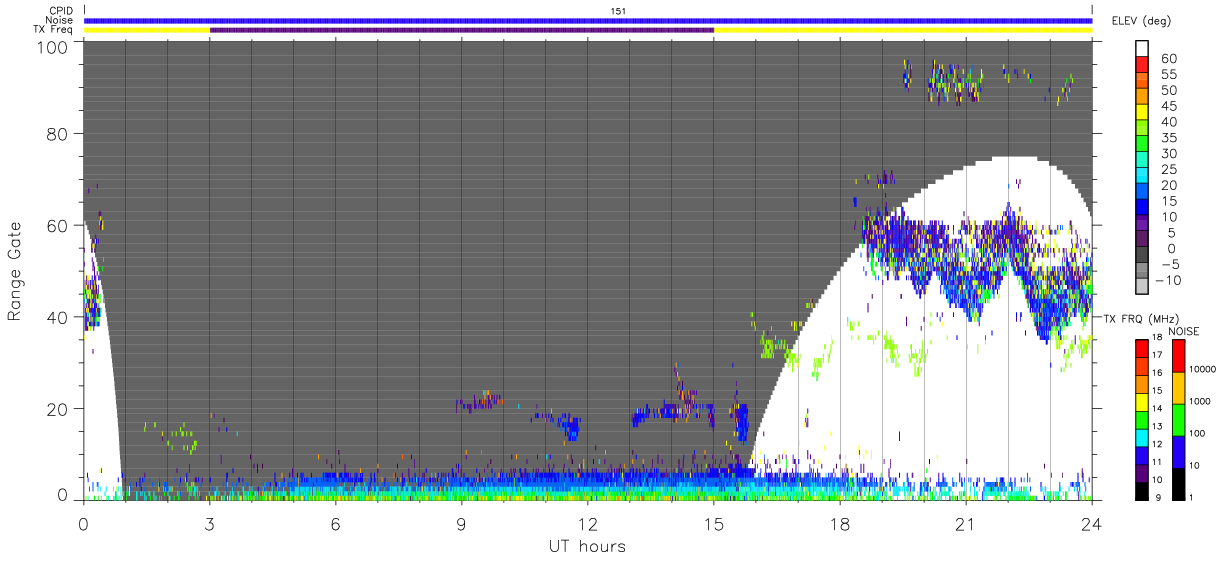Click the white top box of elevation colorbar
Viewport: 1228px width, 567px height.
[x=1142, y=48]
